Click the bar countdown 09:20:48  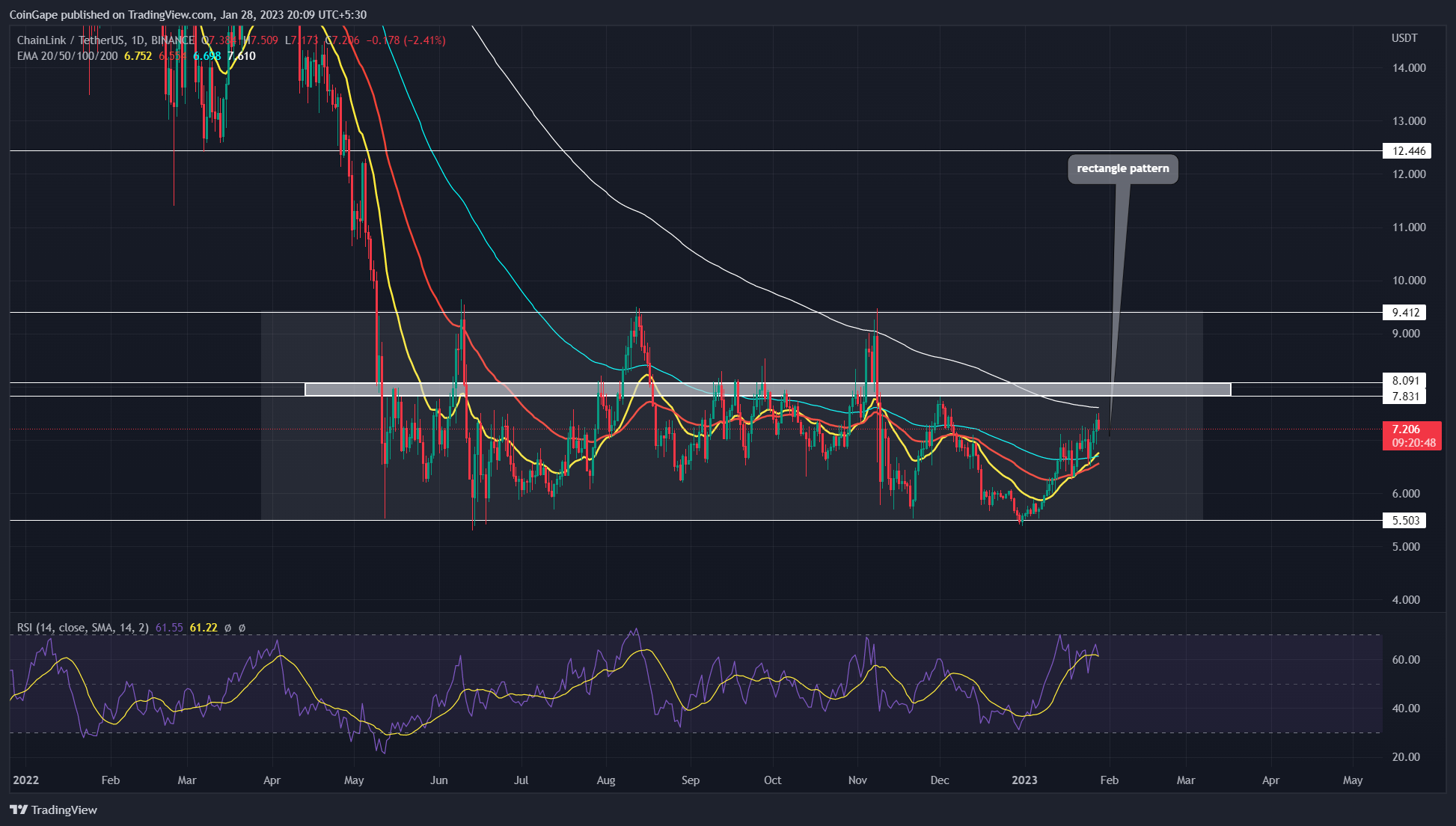[x=1413, y=442]
